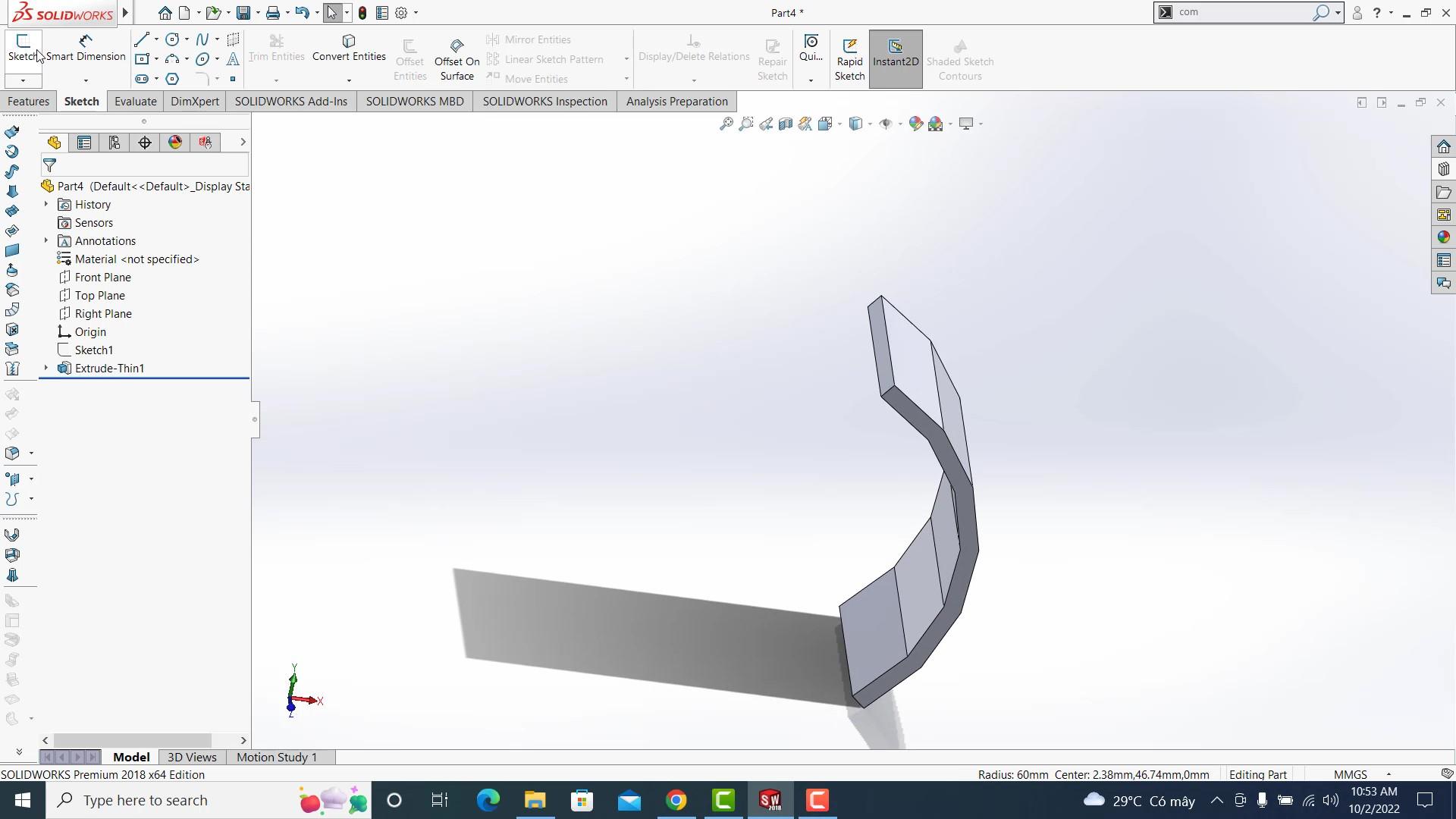Screen dimensions: 1456x819
Task: Open the Motion Study 1 tab
Action: click(276, 757)
